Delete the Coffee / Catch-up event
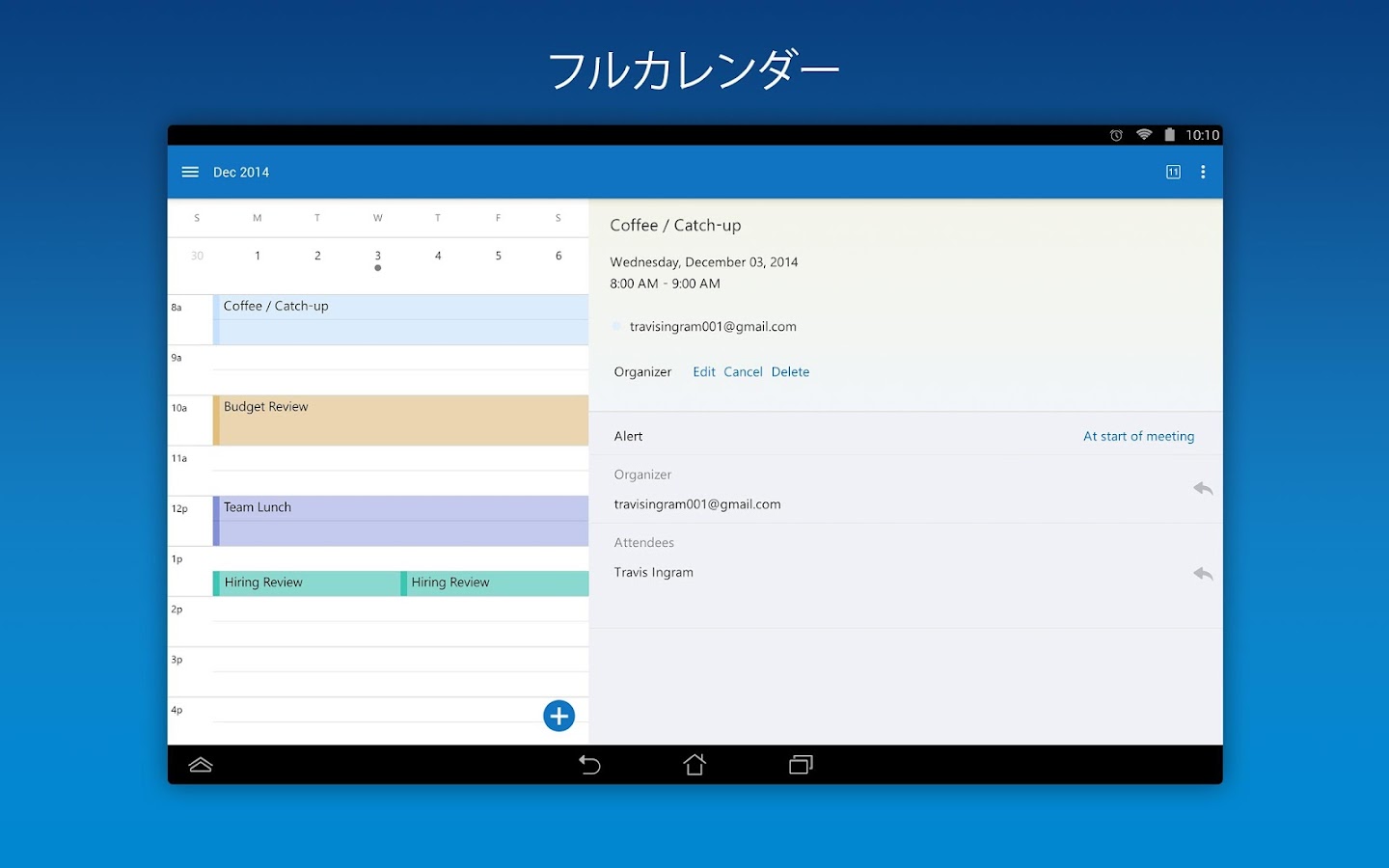 [790, 371]
